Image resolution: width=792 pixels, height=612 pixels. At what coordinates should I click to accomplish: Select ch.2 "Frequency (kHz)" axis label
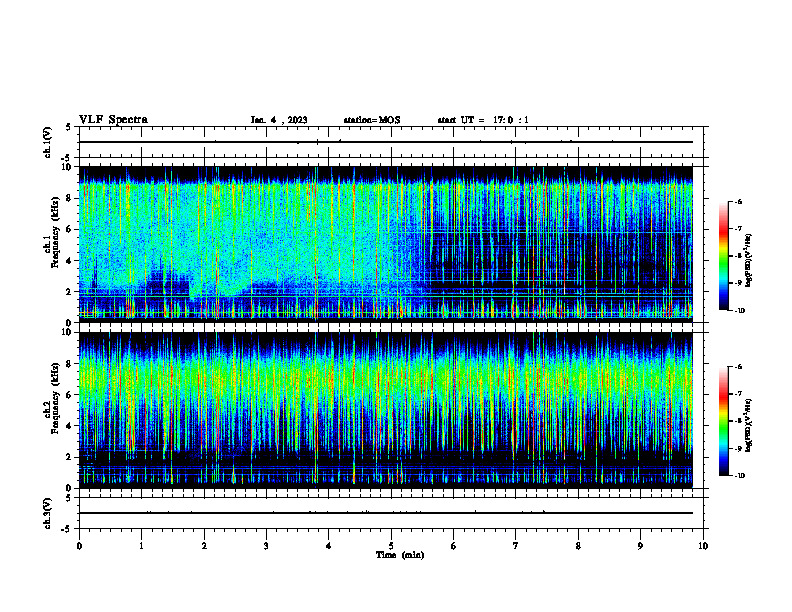[55, 398]
